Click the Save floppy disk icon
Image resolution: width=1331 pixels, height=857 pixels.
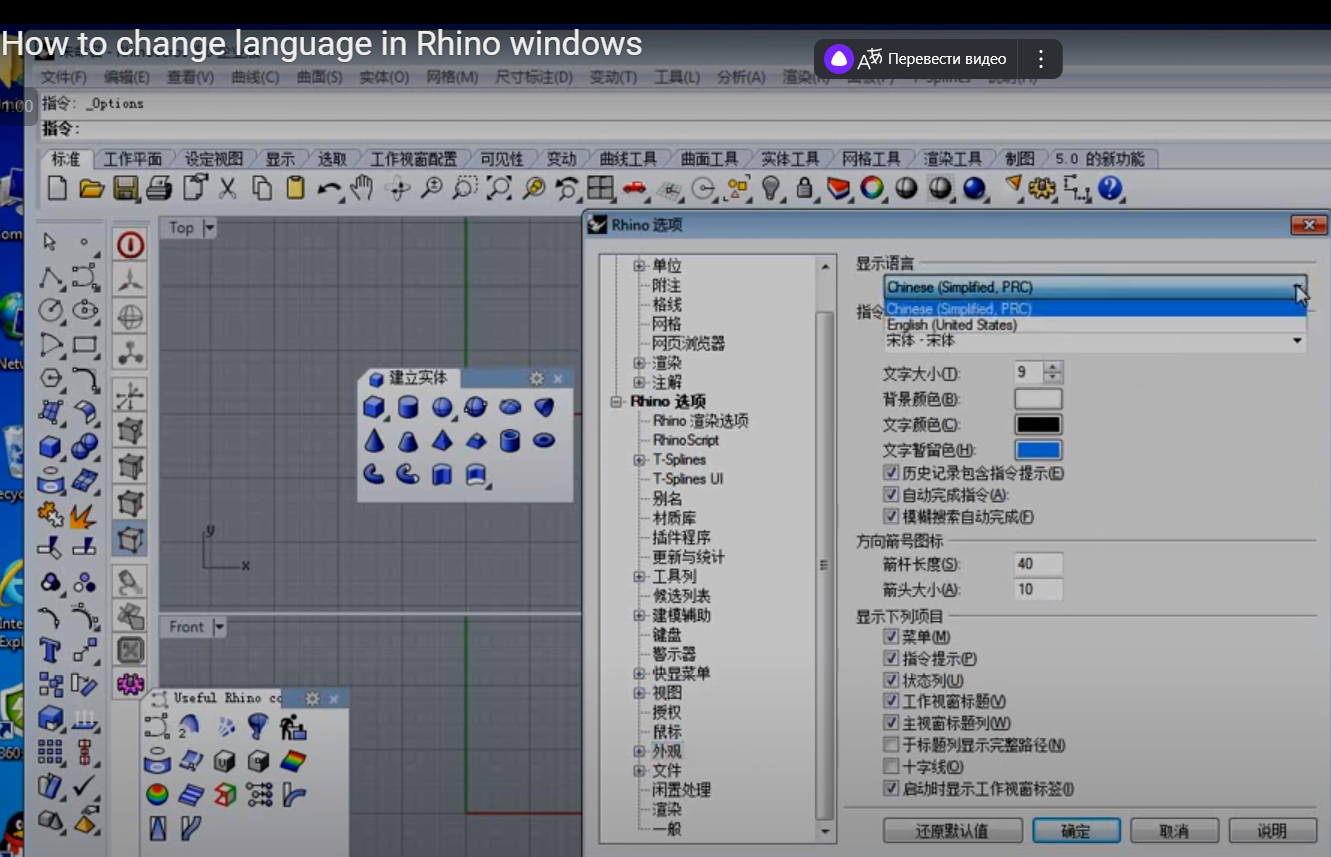point(126,188)
